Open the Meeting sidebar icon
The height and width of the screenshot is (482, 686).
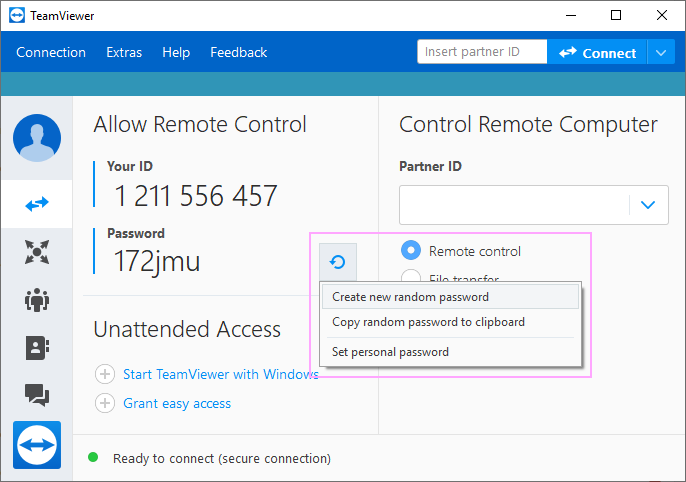tap(37, 300)
